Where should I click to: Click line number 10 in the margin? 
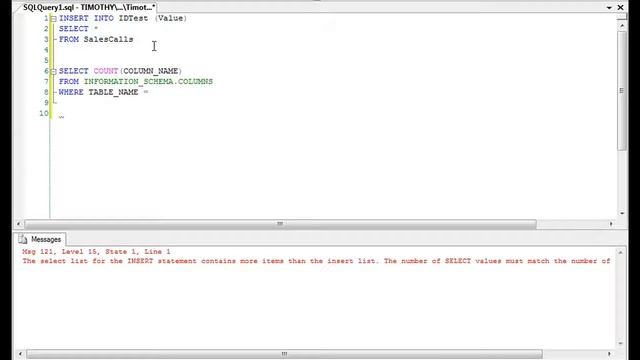[44, 113]
